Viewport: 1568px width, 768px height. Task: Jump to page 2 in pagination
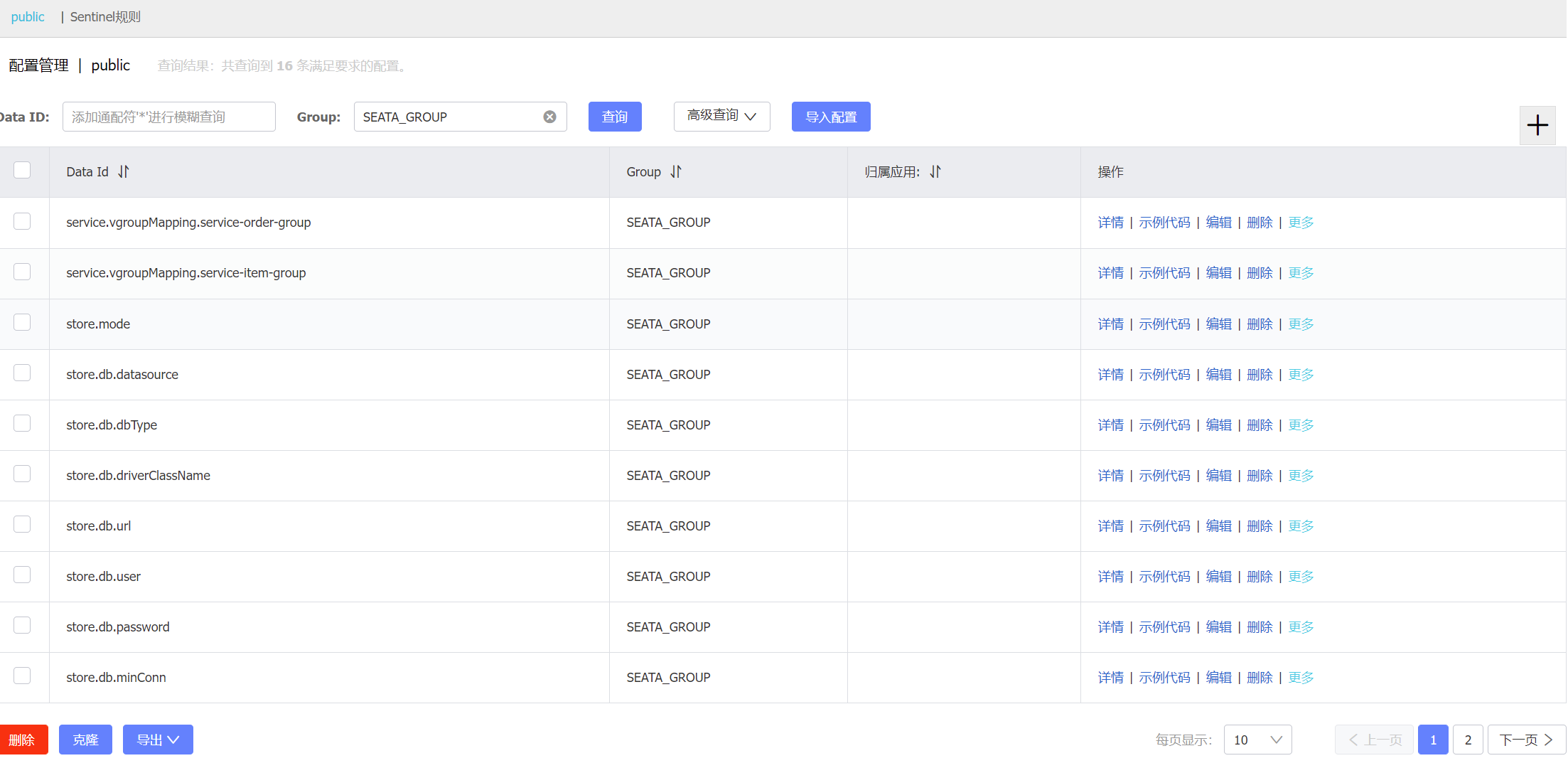(1468, 740)
